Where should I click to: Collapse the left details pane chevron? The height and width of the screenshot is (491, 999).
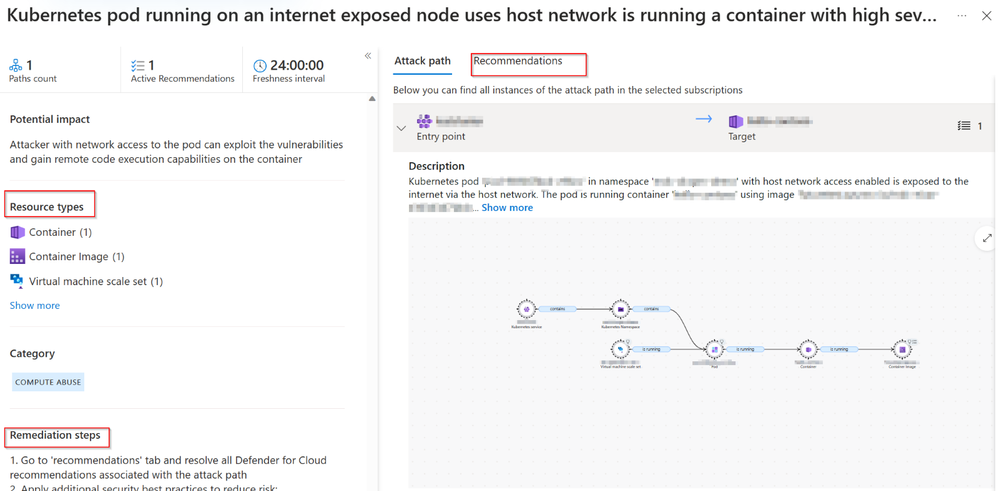[x=368, y=56]
